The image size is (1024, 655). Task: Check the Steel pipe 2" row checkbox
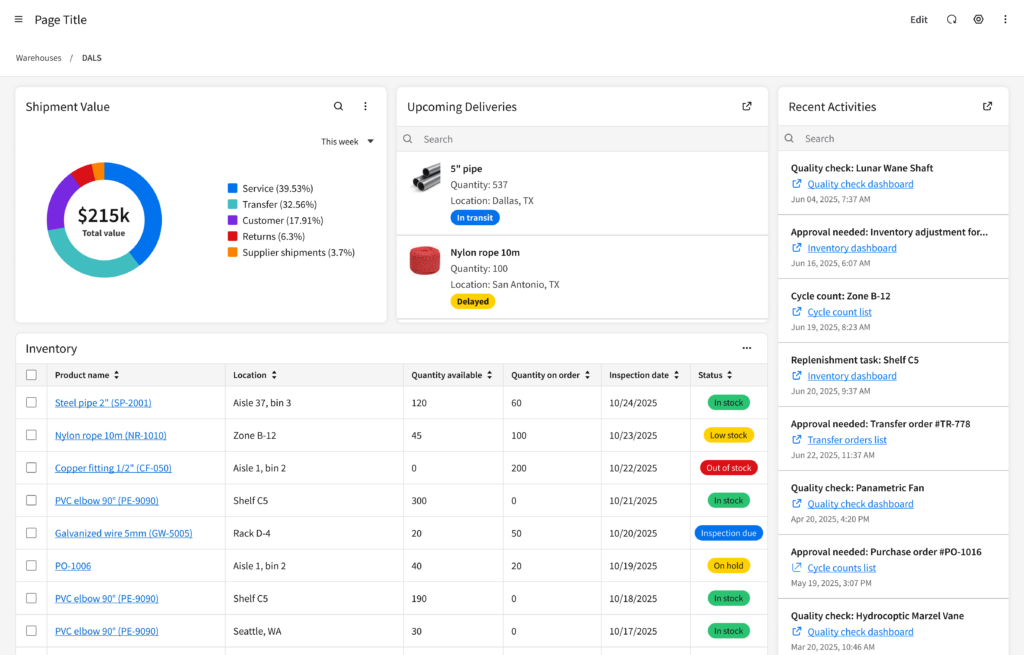31,402
